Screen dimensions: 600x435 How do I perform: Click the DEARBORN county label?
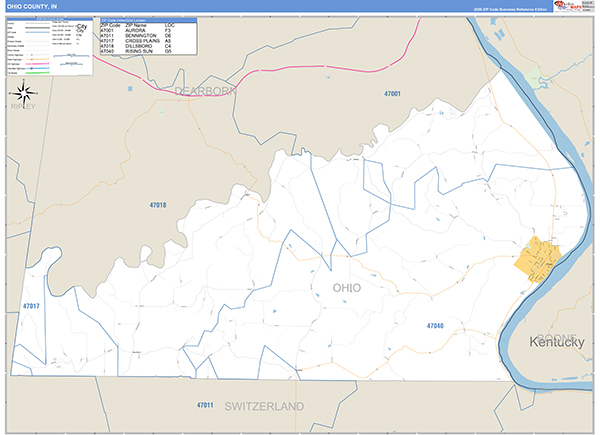coord(205,91)
